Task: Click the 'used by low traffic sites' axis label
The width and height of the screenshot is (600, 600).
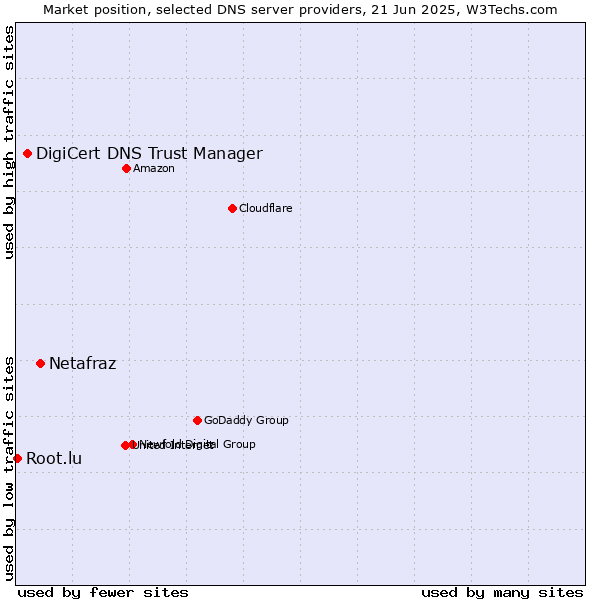Action: (x=9, y=470)
